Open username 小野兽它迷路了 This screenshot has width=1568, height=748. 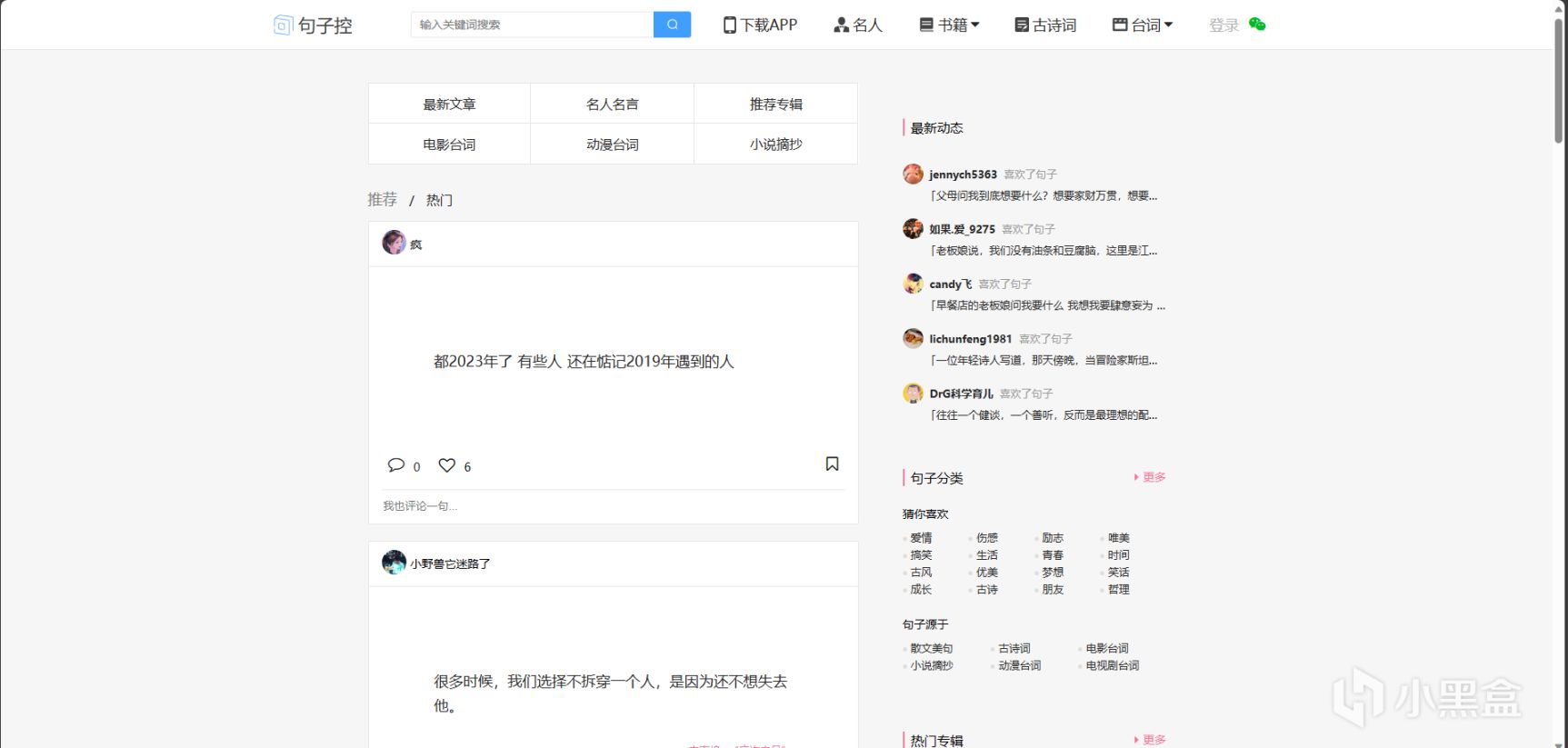pyautogui.click(x=450, y=563)
